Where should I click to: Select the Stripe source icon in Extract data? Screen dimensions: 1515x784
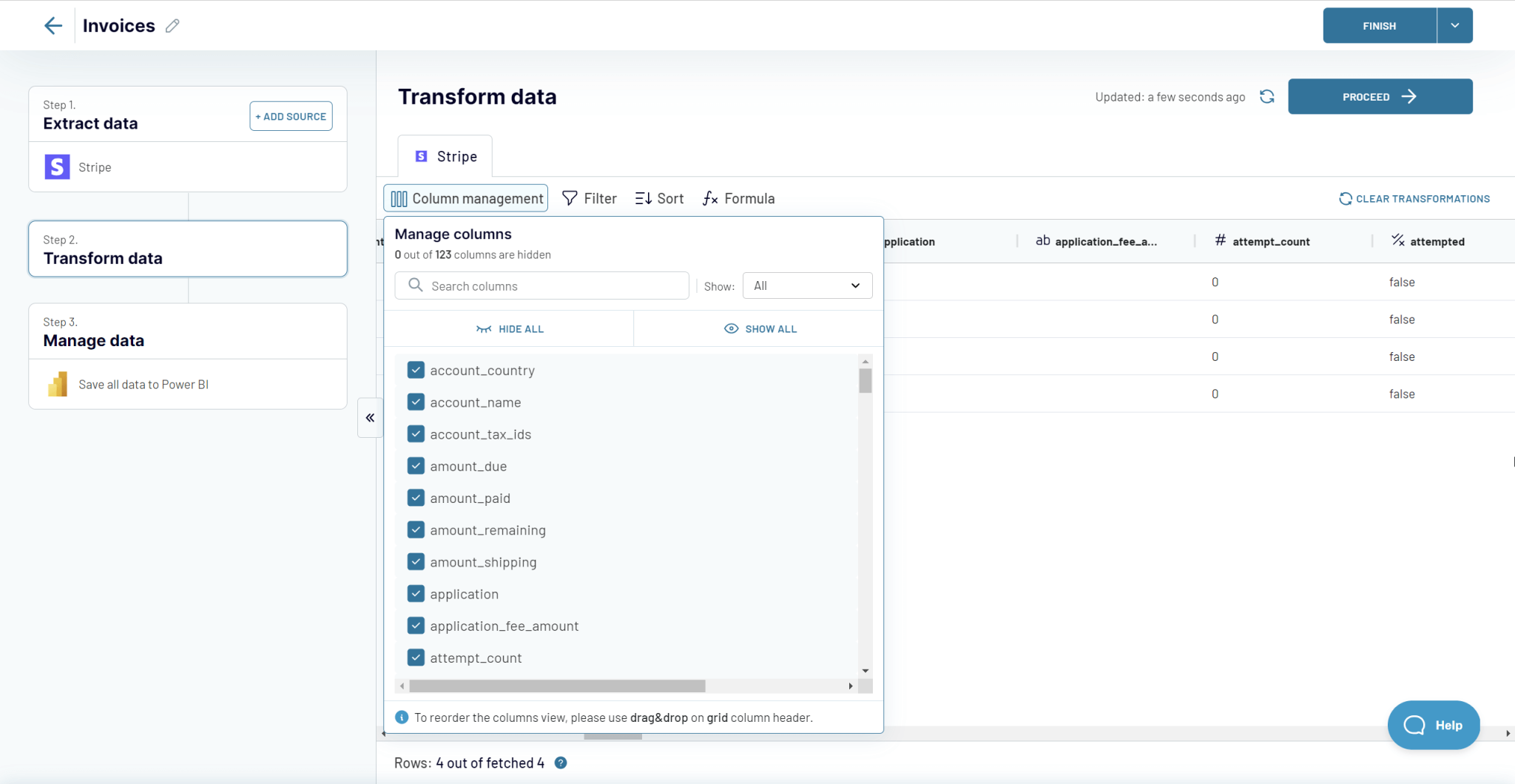click(57, 166)
